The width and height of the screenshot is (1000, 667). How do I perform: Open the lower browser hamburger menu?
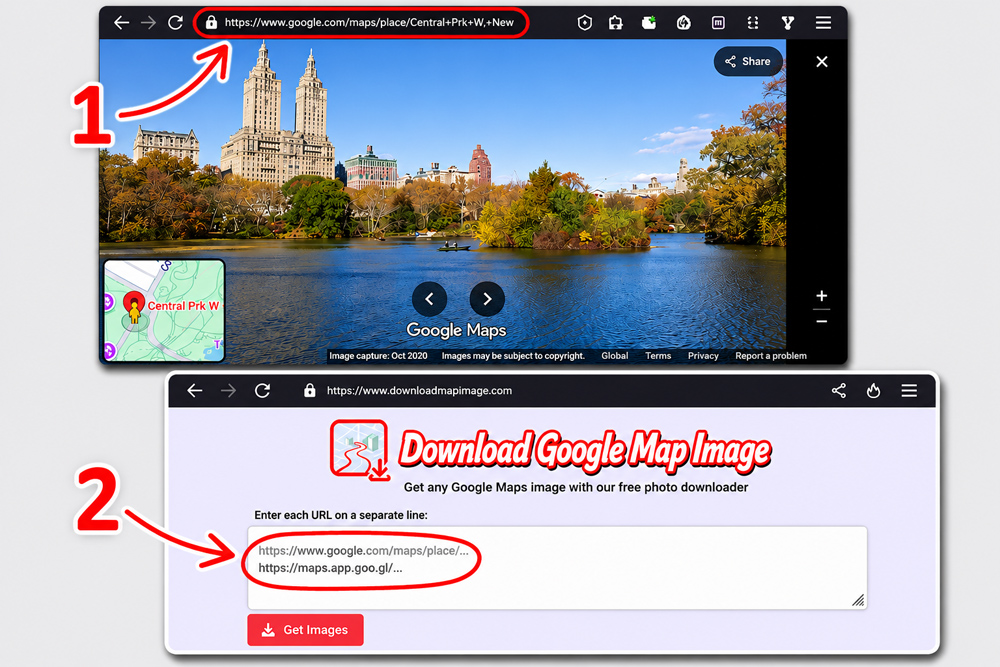tap(909, 390)
